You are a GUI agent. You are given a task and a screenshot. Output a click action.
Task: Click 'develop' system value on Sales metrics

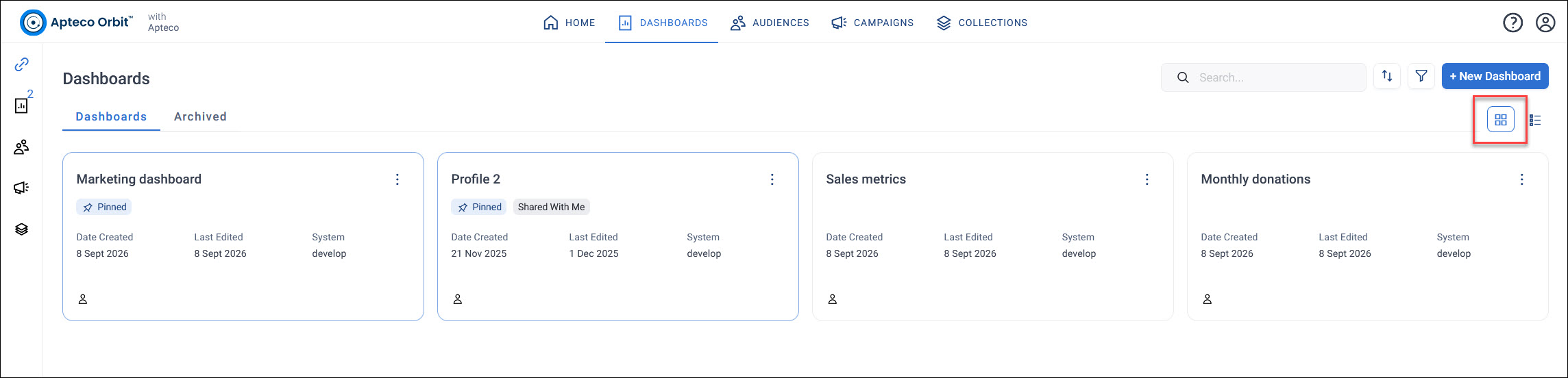[x=1079, y=253]
